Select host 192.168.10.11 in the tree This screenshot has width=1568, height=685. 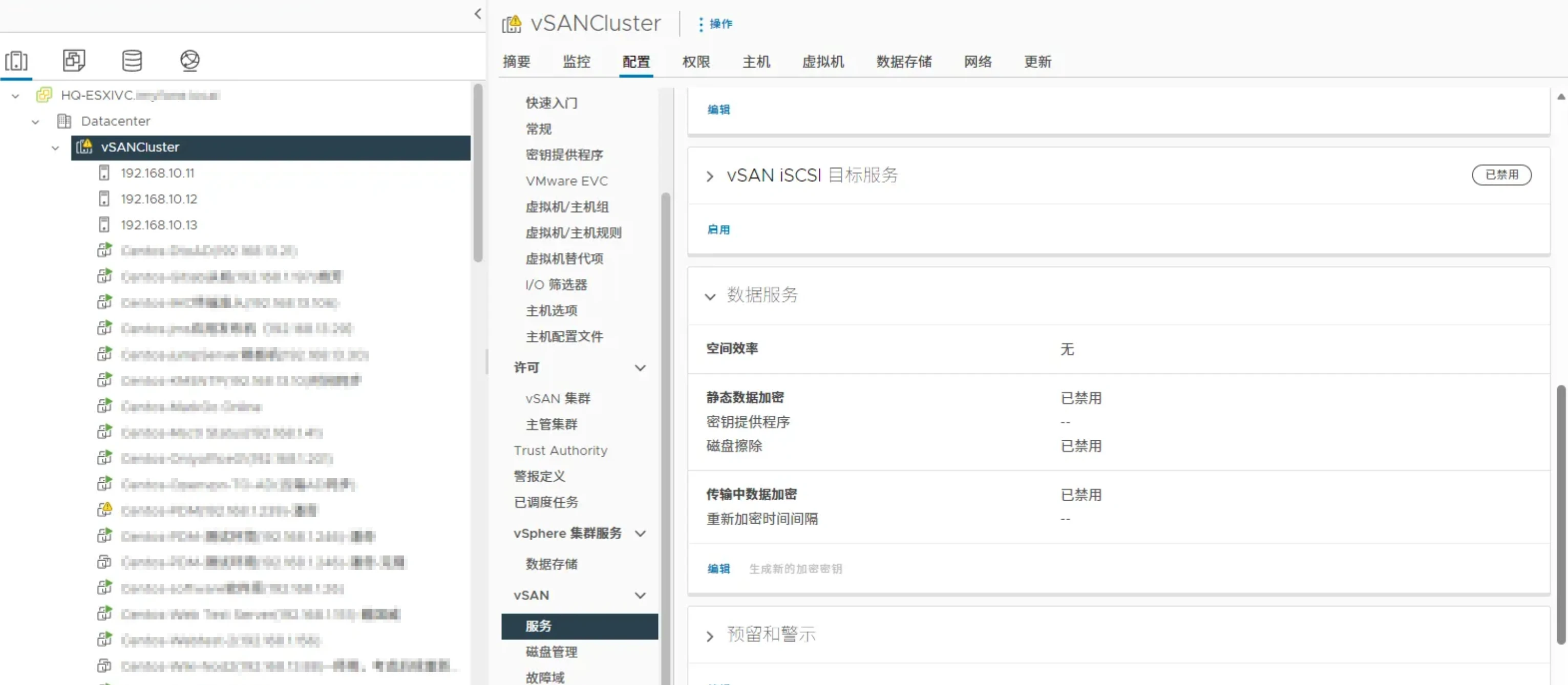(x=157, y=174)
